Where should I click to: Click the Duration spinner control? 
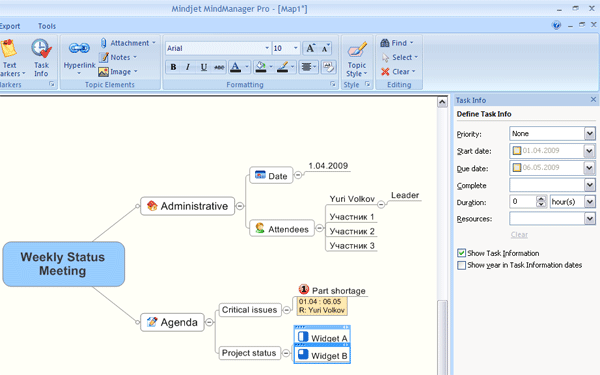pos(541,202)
